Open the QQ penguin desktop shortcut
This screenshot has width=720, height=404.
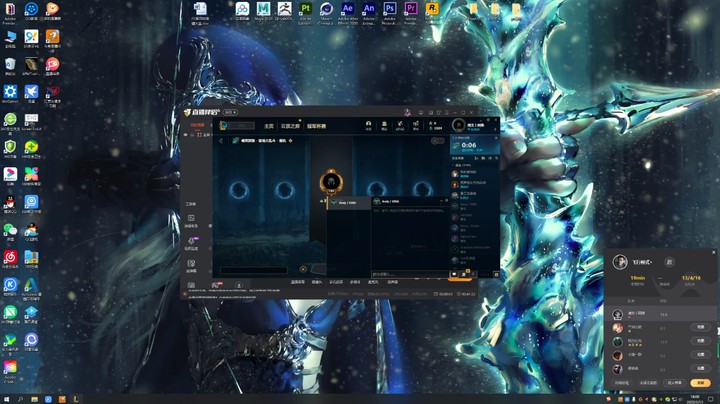coord(10,202)
